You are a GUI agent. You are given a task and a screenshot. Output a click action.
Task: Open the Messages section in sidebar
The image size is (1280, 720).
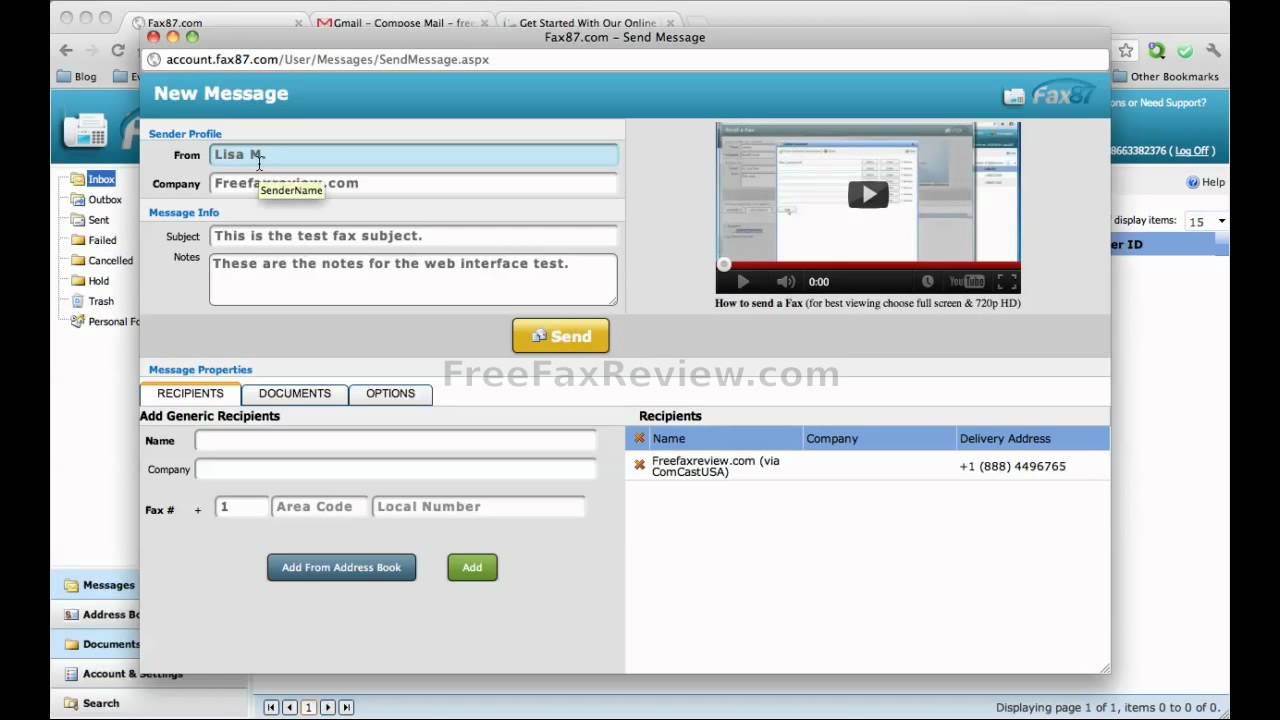click(x=96, y=585)
